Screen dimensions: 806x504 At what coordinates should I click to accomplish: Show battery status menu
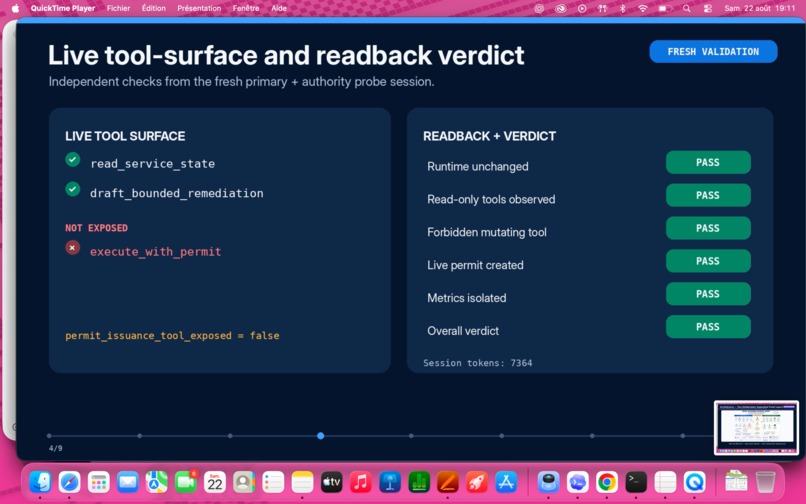[665, 8]
